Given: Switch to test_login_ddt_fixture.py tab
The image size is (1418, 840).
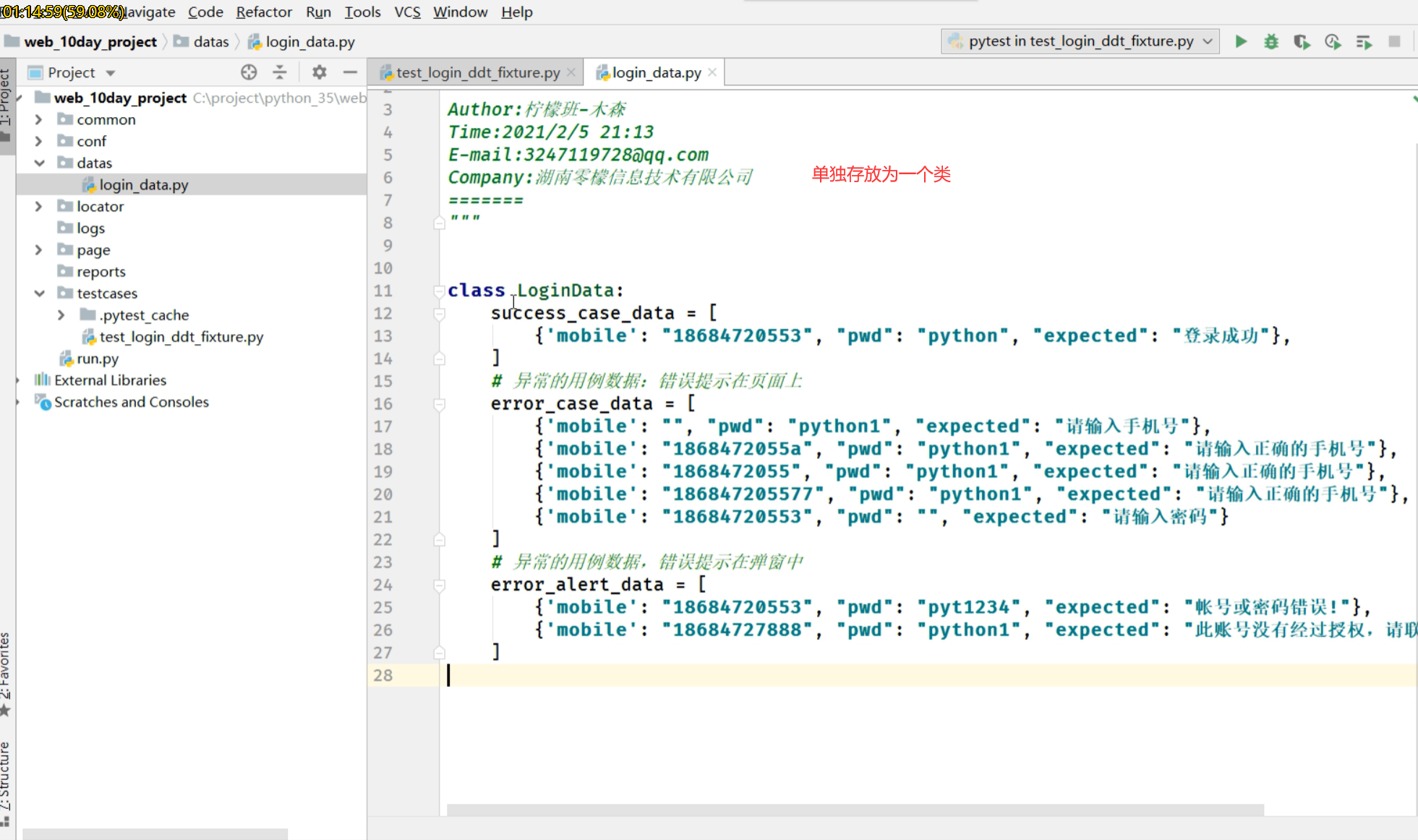Looking at the screenshot, I should [x=477, y=72].
